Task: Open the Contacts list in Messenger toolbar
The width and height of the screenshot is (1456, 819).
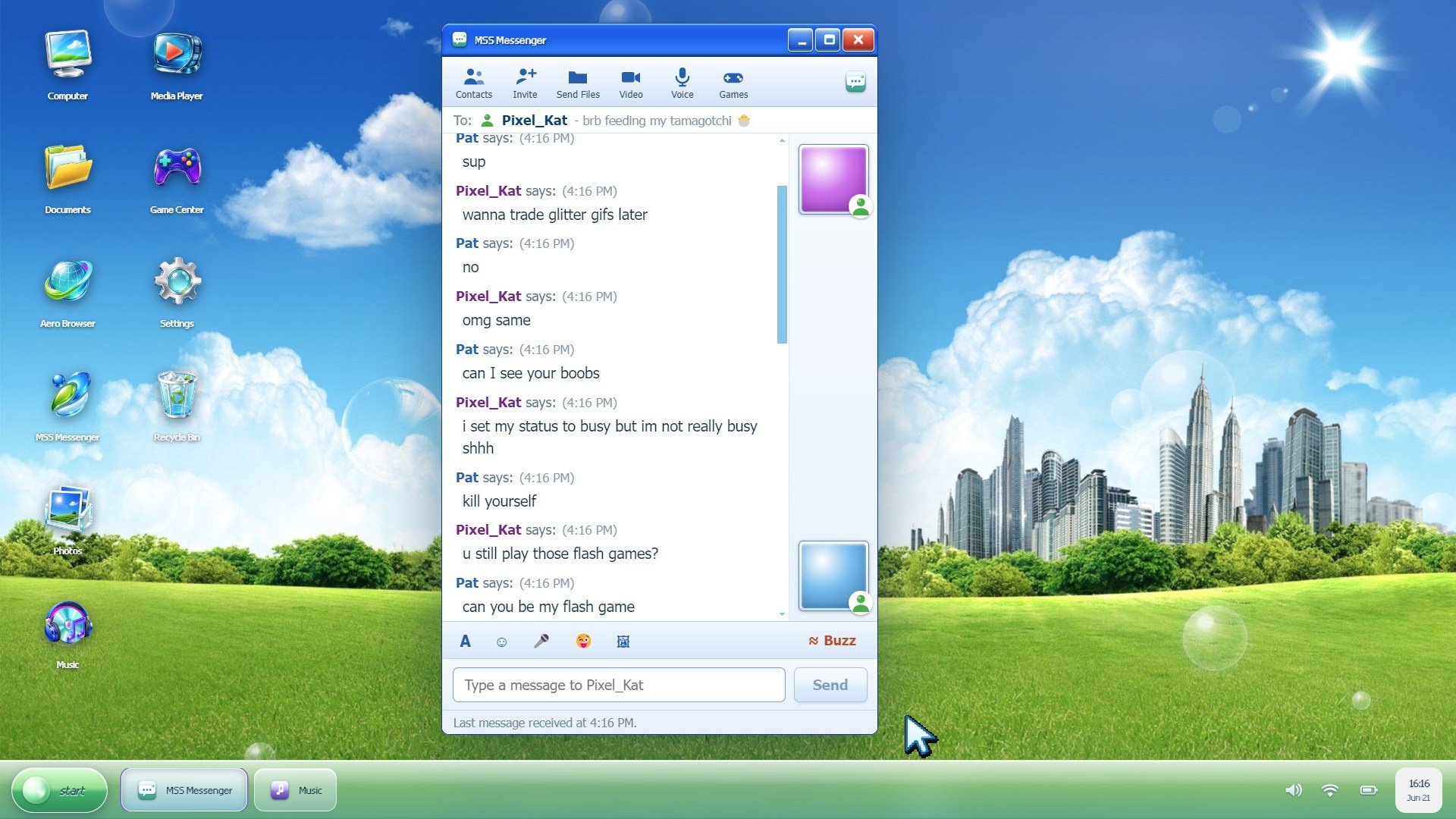Action: pos(474,83)
